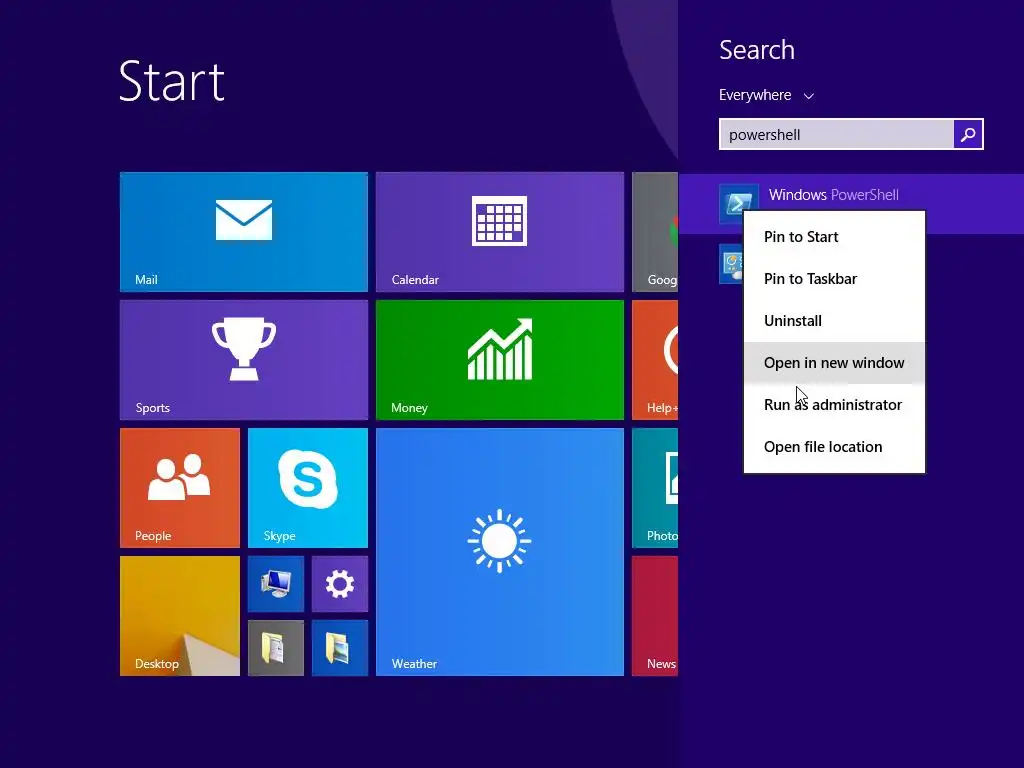Image resolution: width=1024 pixels, height=768 pixels.
Task: Open the Desktop tile
Action: pos(180,616)
